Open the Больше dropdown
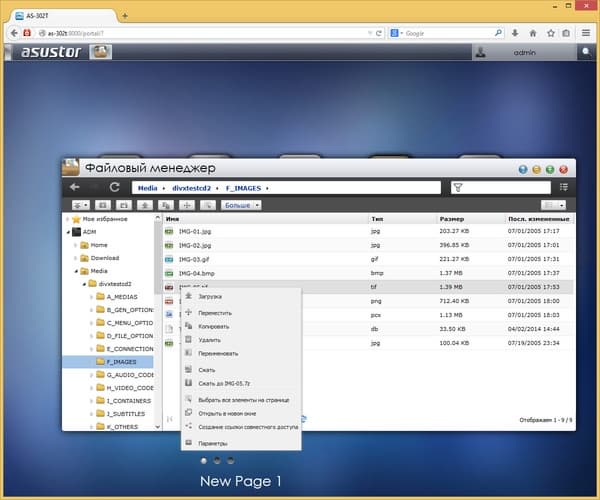This screenshot has height=500, width=600. click(x=241, y=205)
